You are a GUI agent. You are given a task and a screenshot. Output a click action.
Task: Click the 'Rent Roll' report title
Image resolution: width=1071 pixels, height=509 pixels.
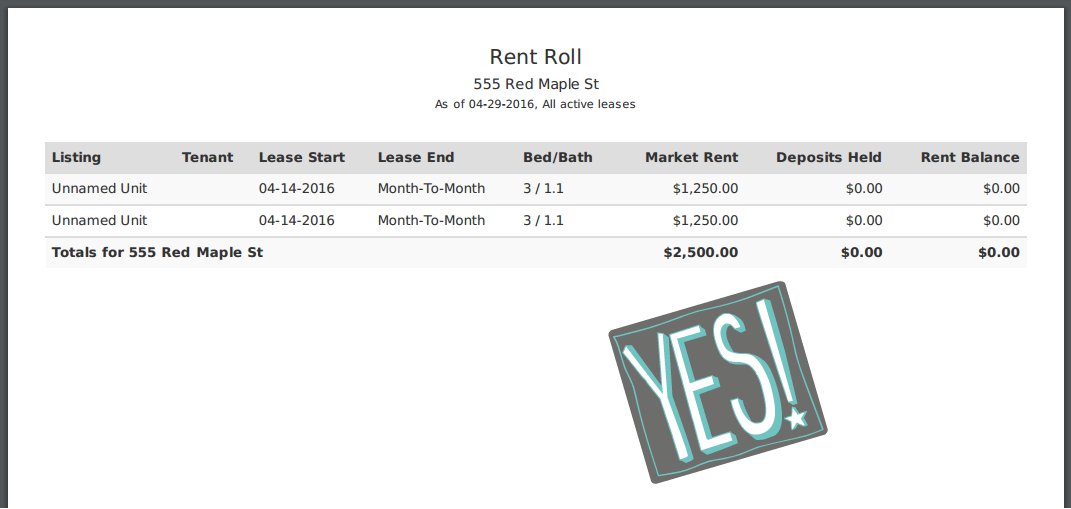click(x=536, y=57)
